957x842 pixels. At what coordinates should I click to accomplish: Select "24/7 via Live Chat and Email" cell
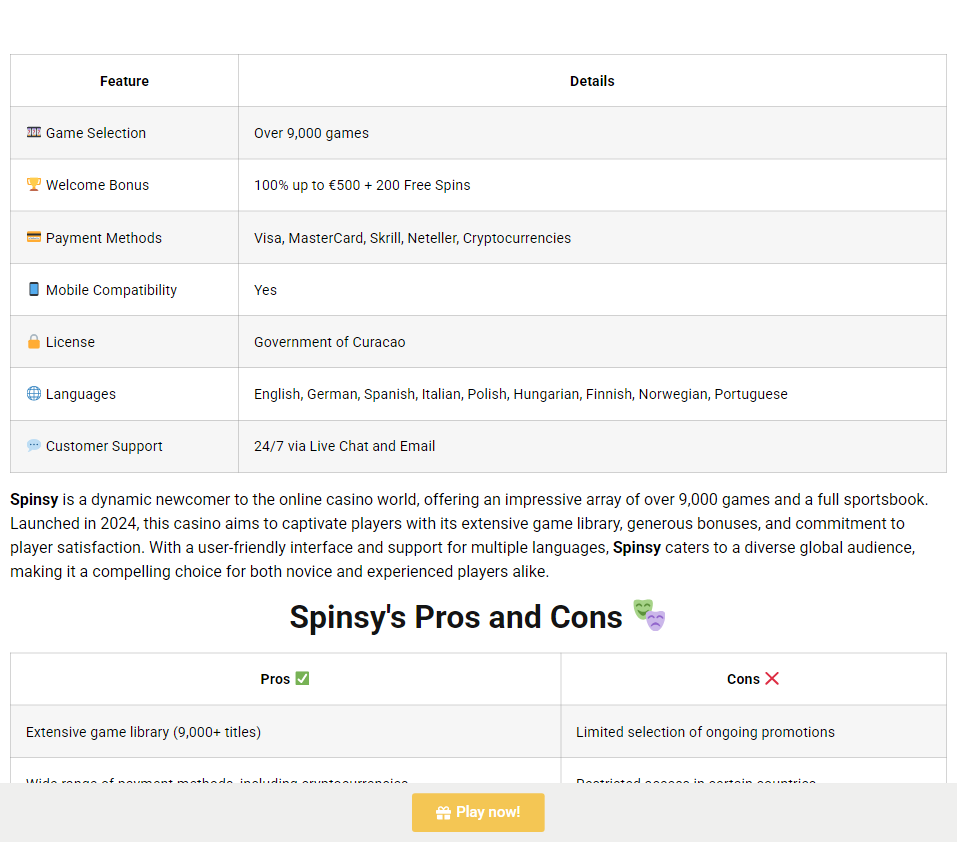point(592,446)
